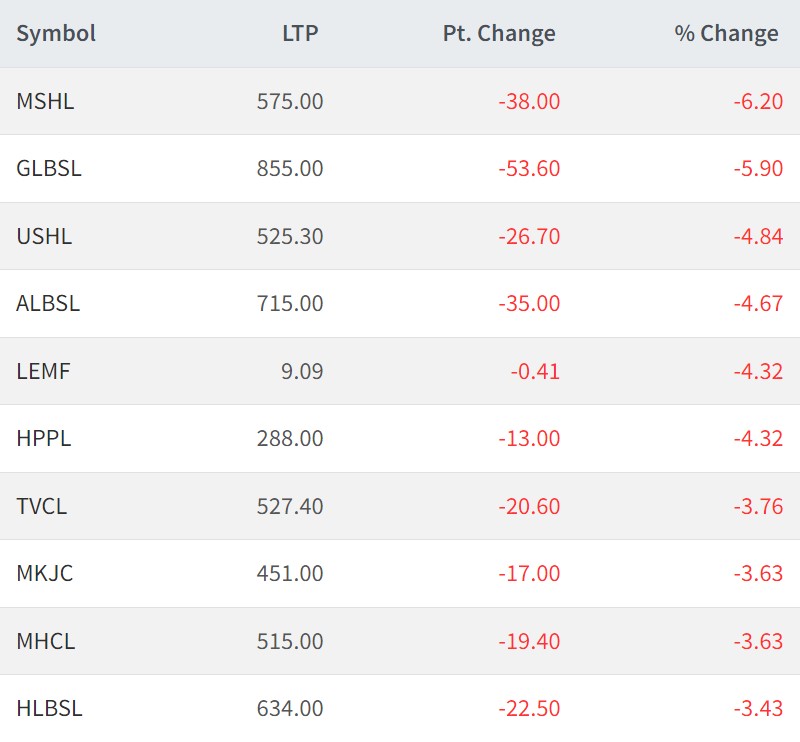
Task: Sort by % Change column header
Action: pyautogui.click(x=726, y=33)
